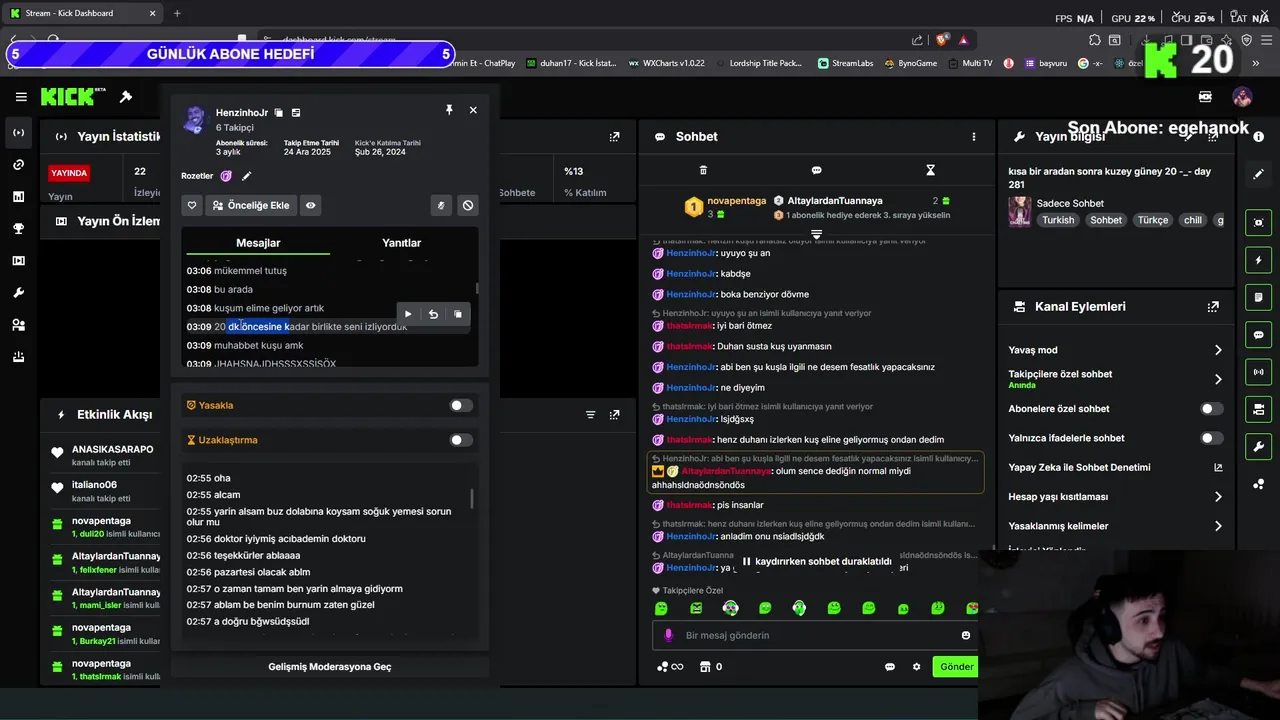
Task: Click heart button in user card
Action: point(192,205)
